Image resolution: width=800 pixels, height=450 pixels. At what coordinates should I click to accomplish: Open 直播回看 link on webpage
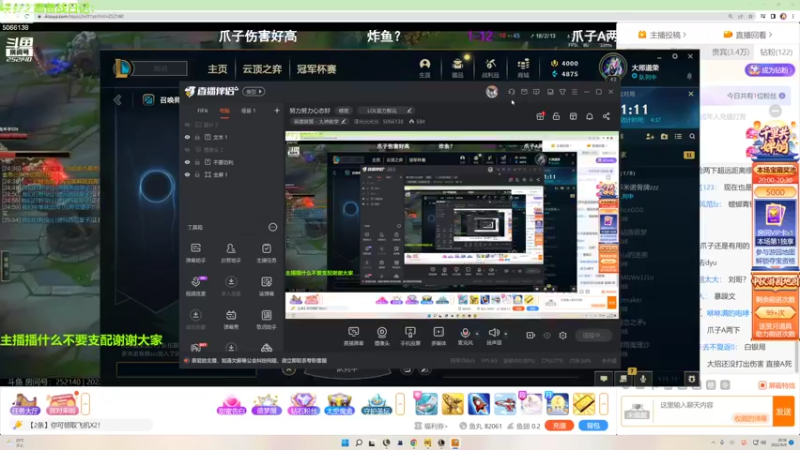pyautogui.click(x=749, y=35)
